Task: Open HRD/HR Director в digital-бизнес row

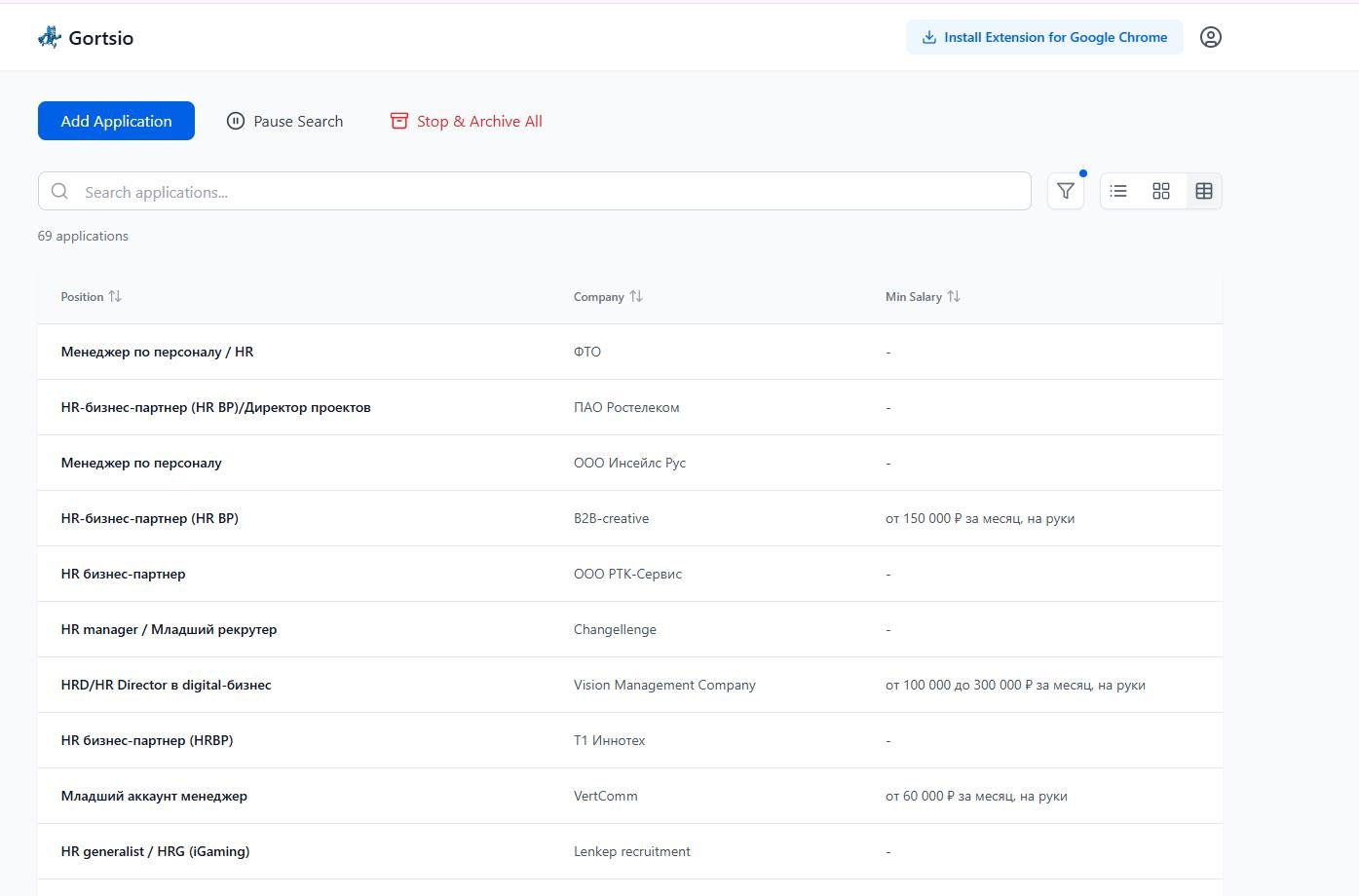Action: [166, 685]
